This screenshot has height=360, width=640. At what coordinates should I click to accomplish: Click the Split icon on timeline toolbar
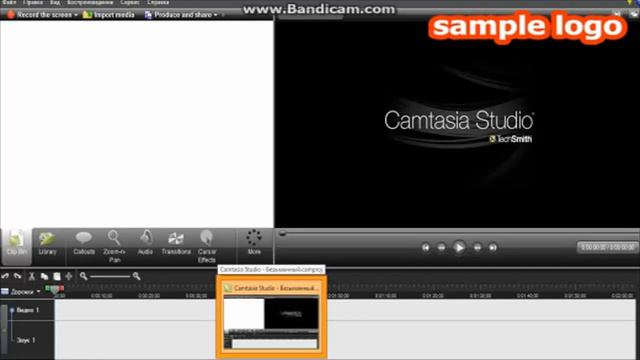[x=69, y=276]
